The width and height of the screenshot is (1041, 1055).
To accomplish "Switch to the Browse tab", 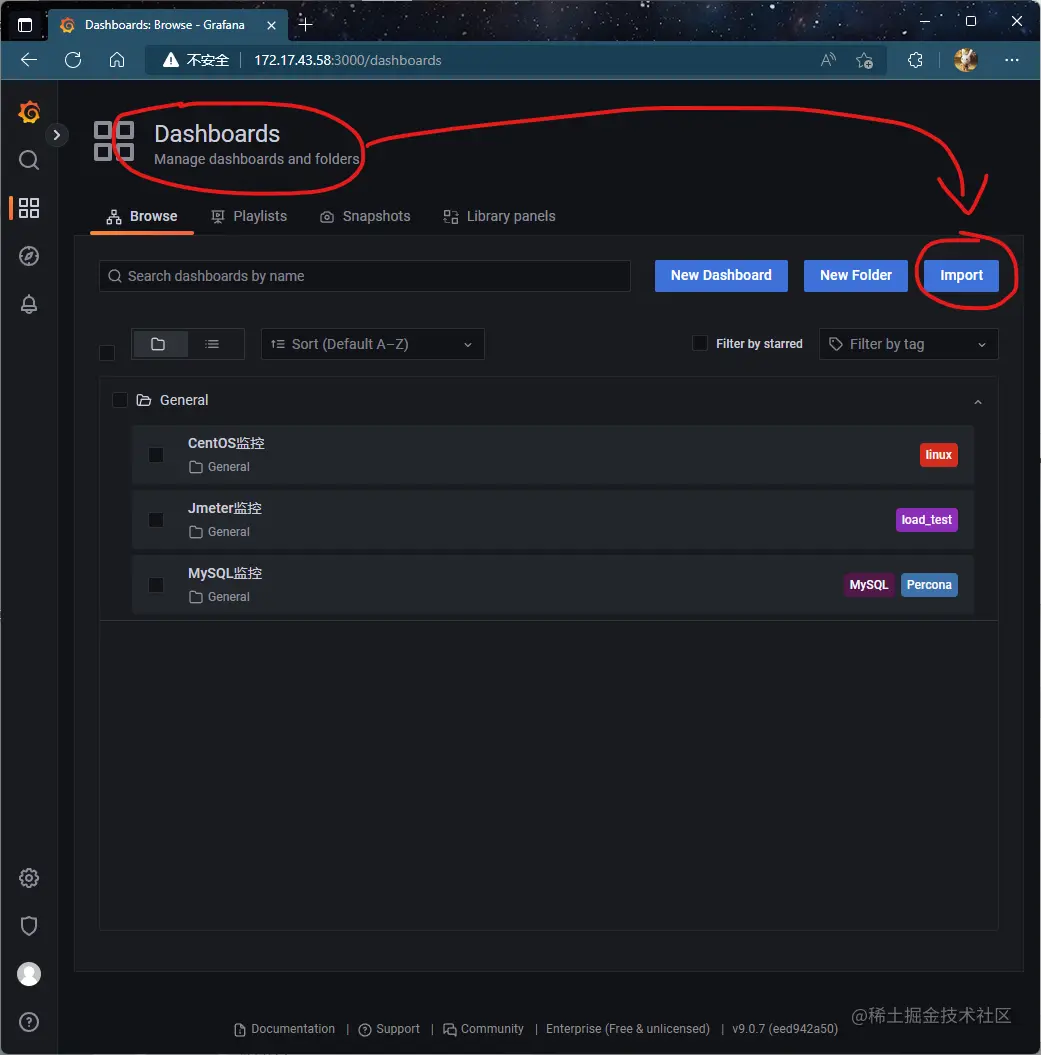I will [142, 217].
